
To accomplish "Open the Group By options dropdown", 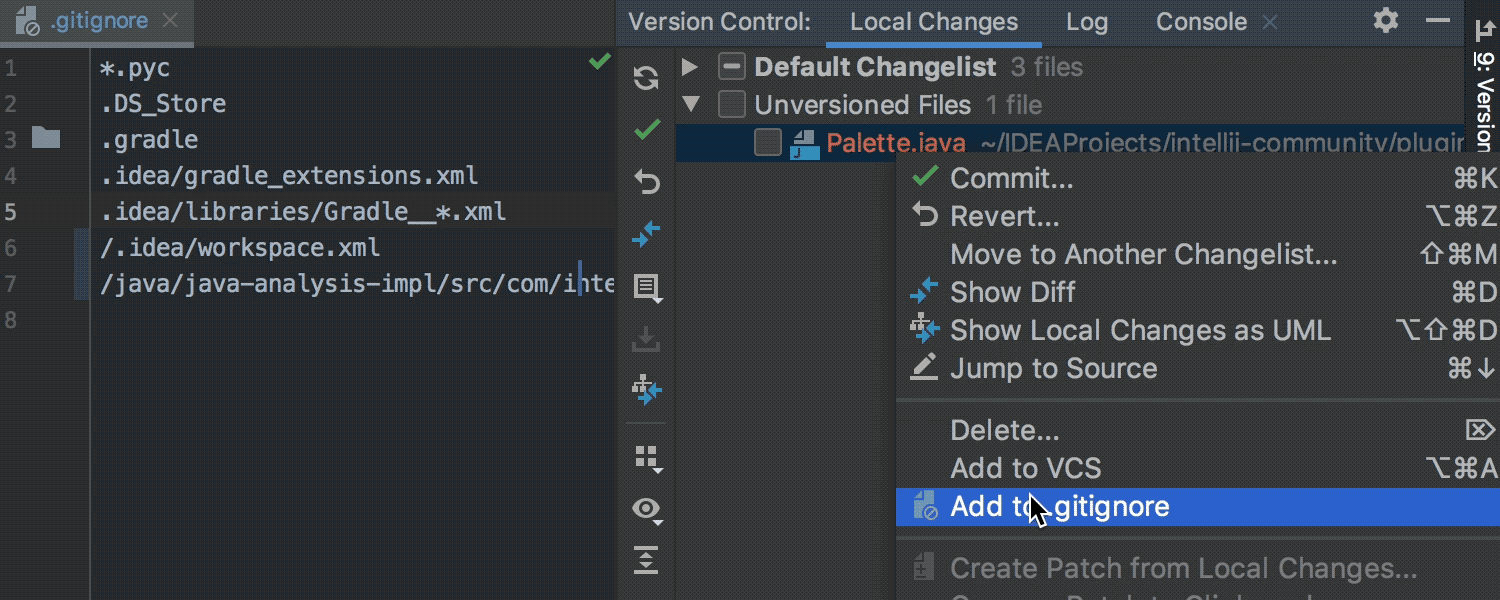I will coord(647,458).
